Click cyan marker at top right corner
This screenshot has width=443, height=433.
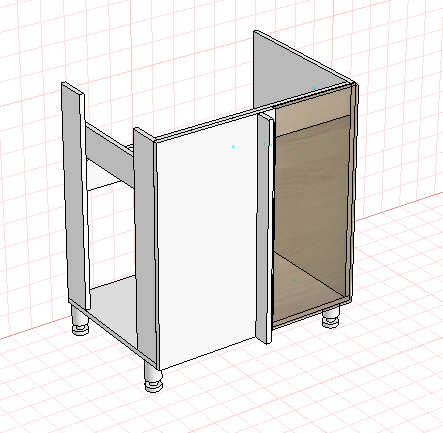pyautogui.click(x=314, y=88)
